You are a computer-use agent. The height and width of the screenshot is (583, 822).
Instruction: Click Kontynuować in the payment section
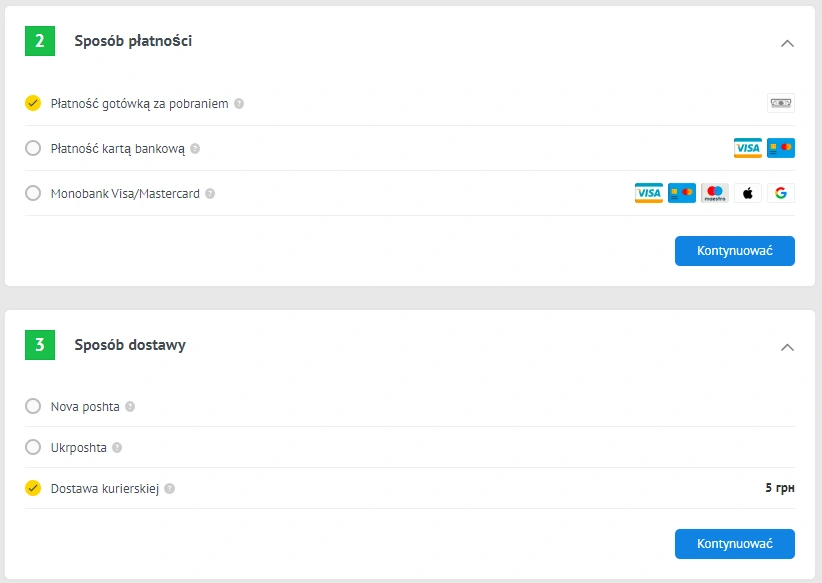coord(734,251)
